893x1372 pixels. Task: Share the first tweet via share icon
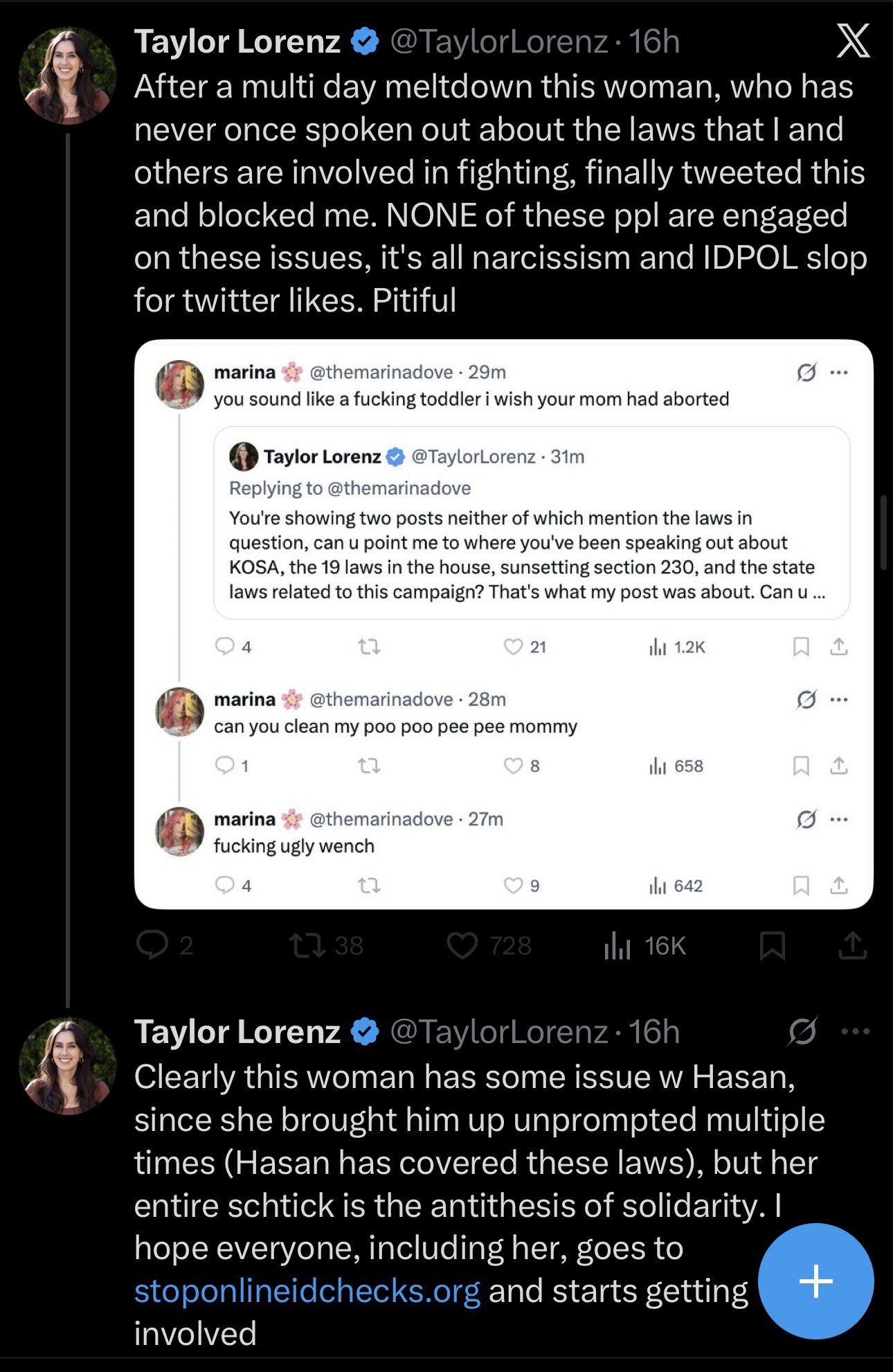pos(853,945)
